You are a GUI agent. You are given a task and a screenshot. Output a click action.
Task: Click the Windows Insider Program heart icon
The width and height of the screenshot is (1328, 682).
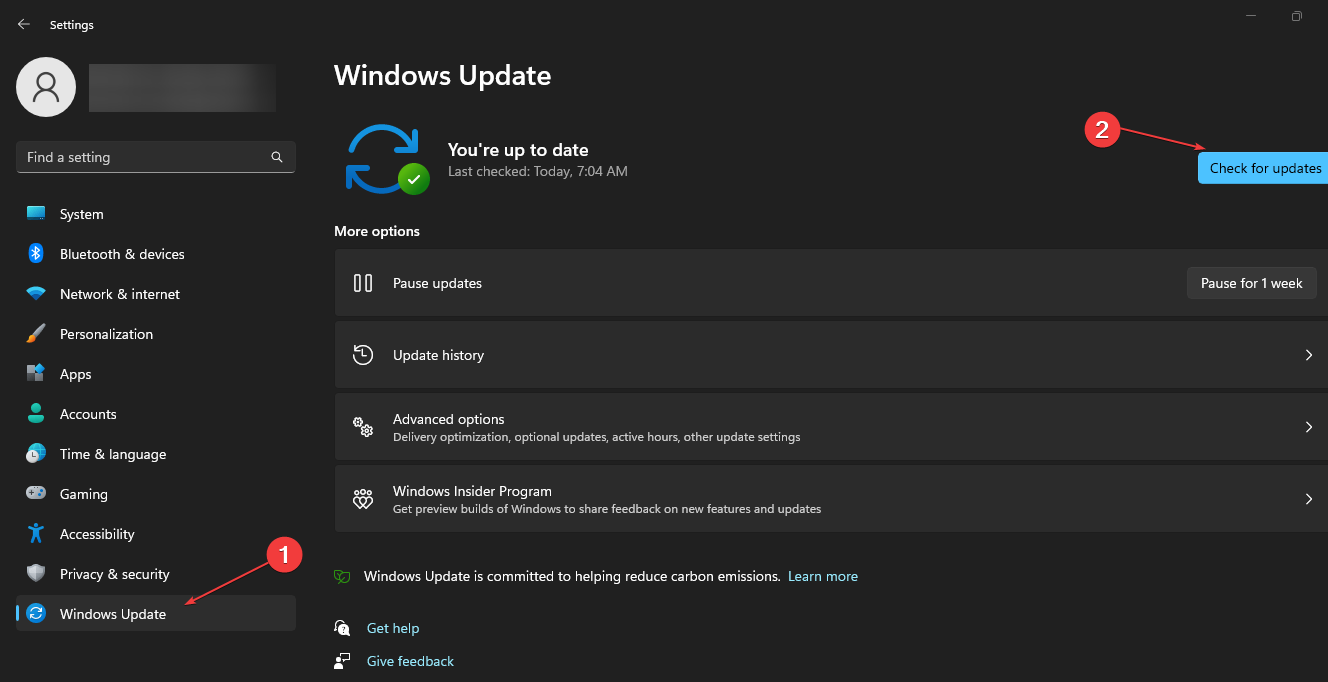coord(363,498)
